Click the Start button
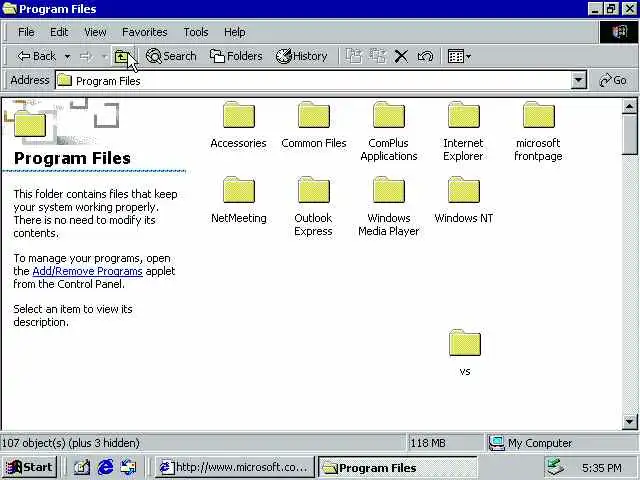Image resolution: width=640 pixels, height=480 pixels. (x=29, y=467)
